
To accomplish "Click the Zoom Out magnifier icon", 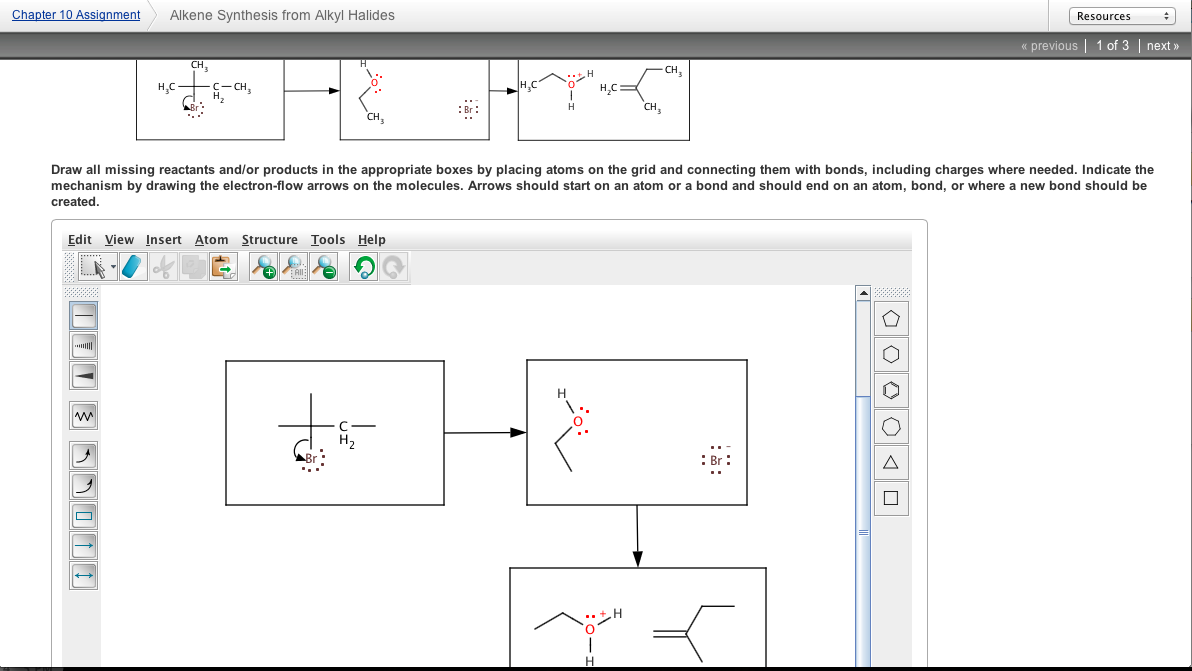I will point(322,267).
